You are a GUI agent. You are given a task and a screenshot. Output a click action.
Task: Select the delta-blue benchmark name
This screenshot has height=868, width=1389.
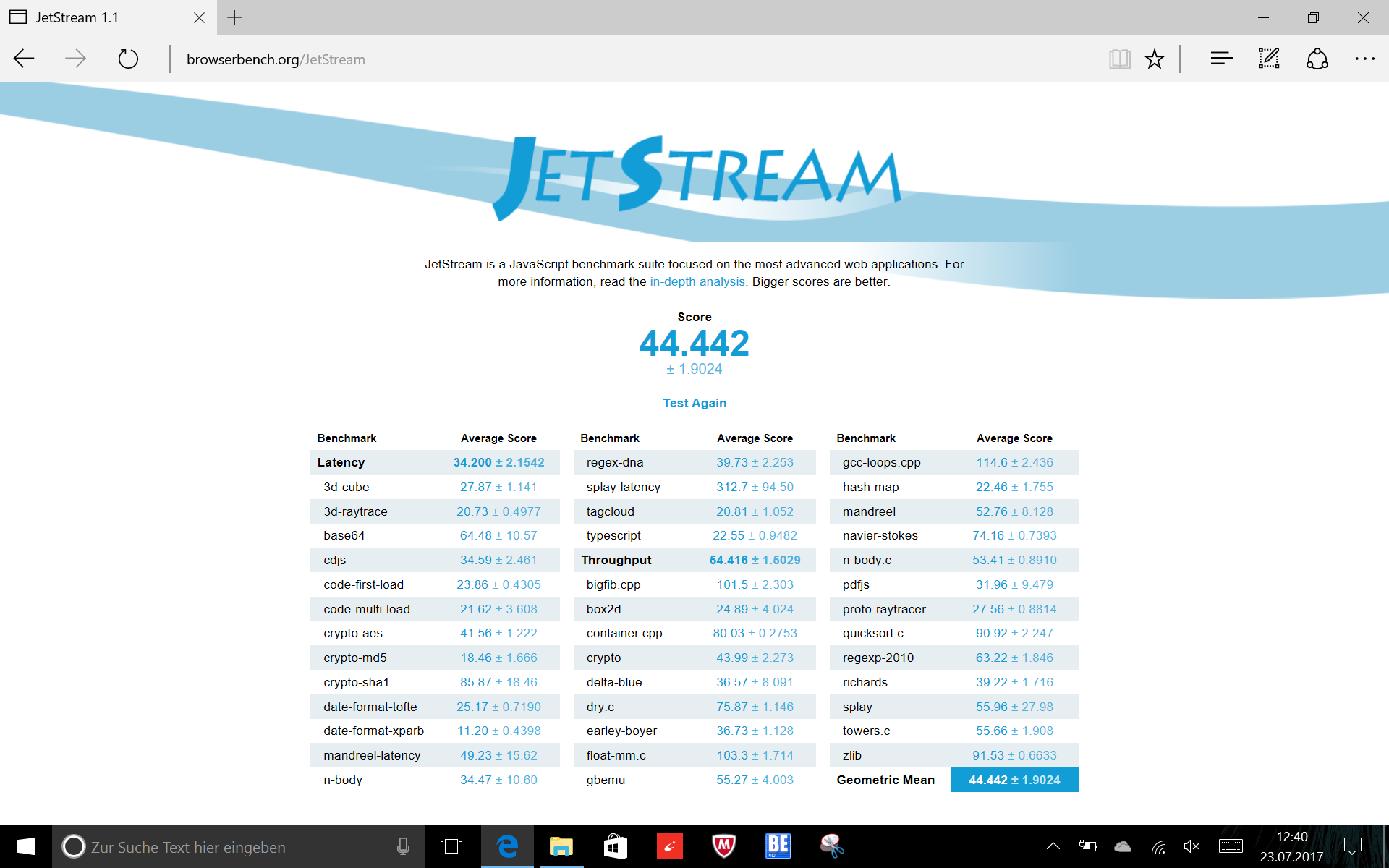pos(614,682)
